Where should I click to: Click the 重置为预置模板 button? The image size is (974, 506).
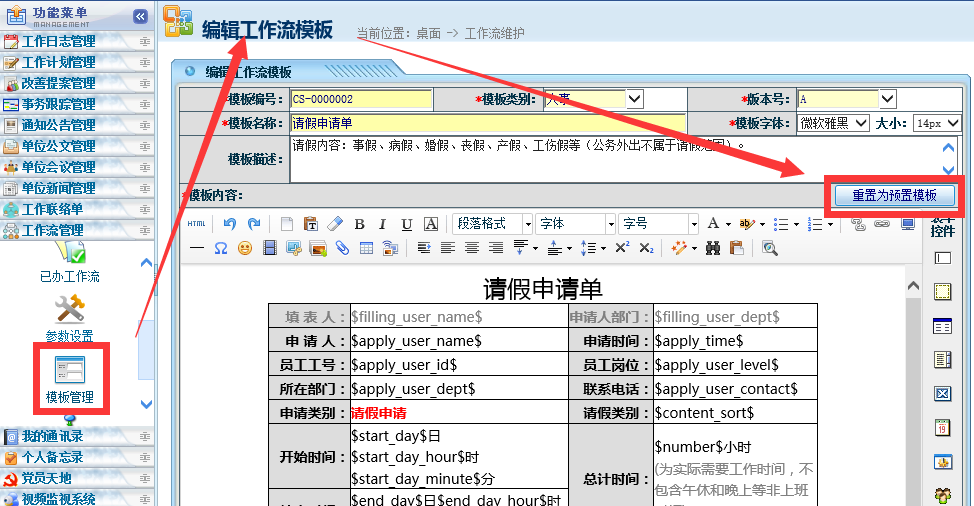pos(894,196)
